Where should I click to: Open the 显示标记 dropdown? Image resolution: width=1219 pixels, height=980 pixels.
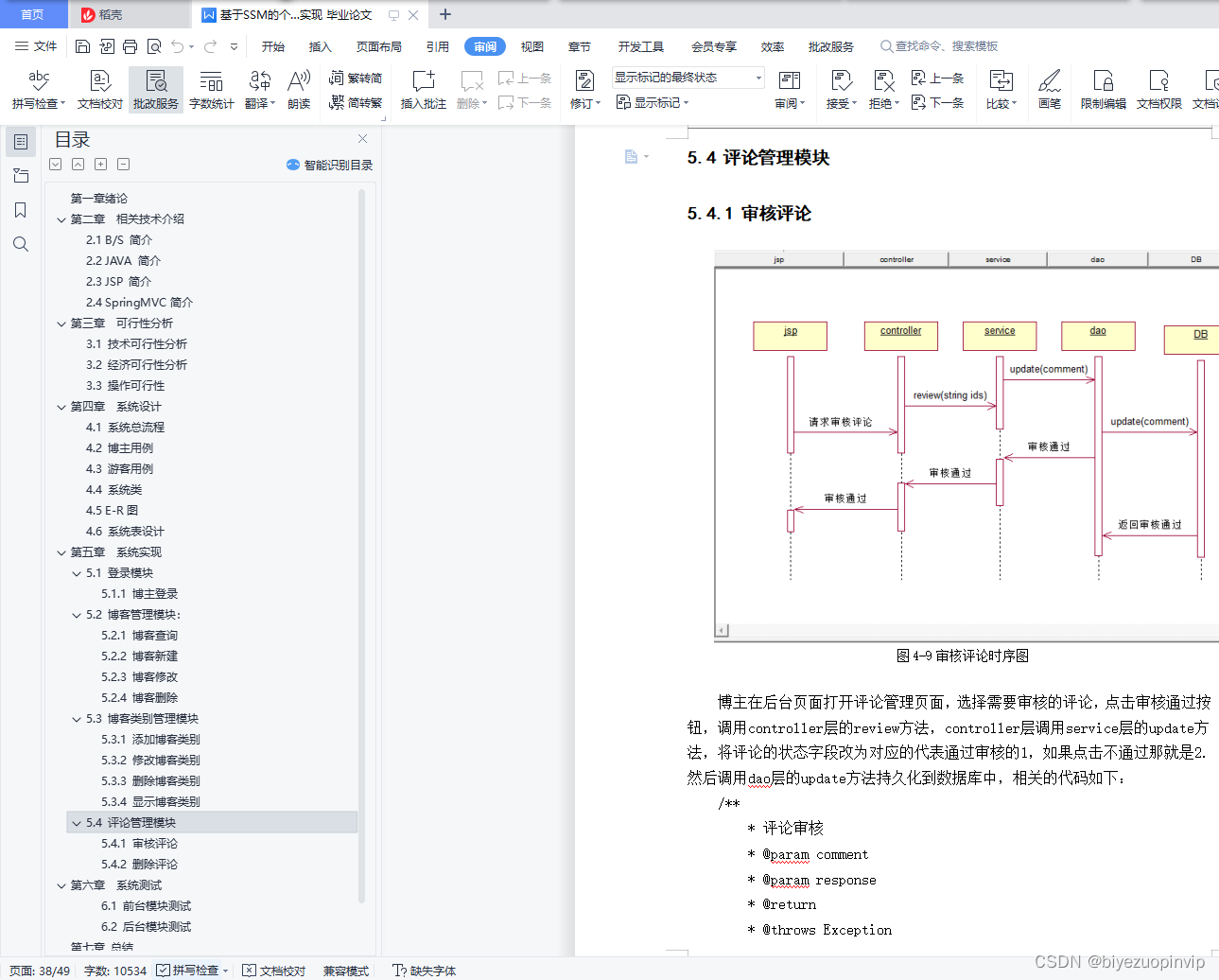(x=653, y=102)
